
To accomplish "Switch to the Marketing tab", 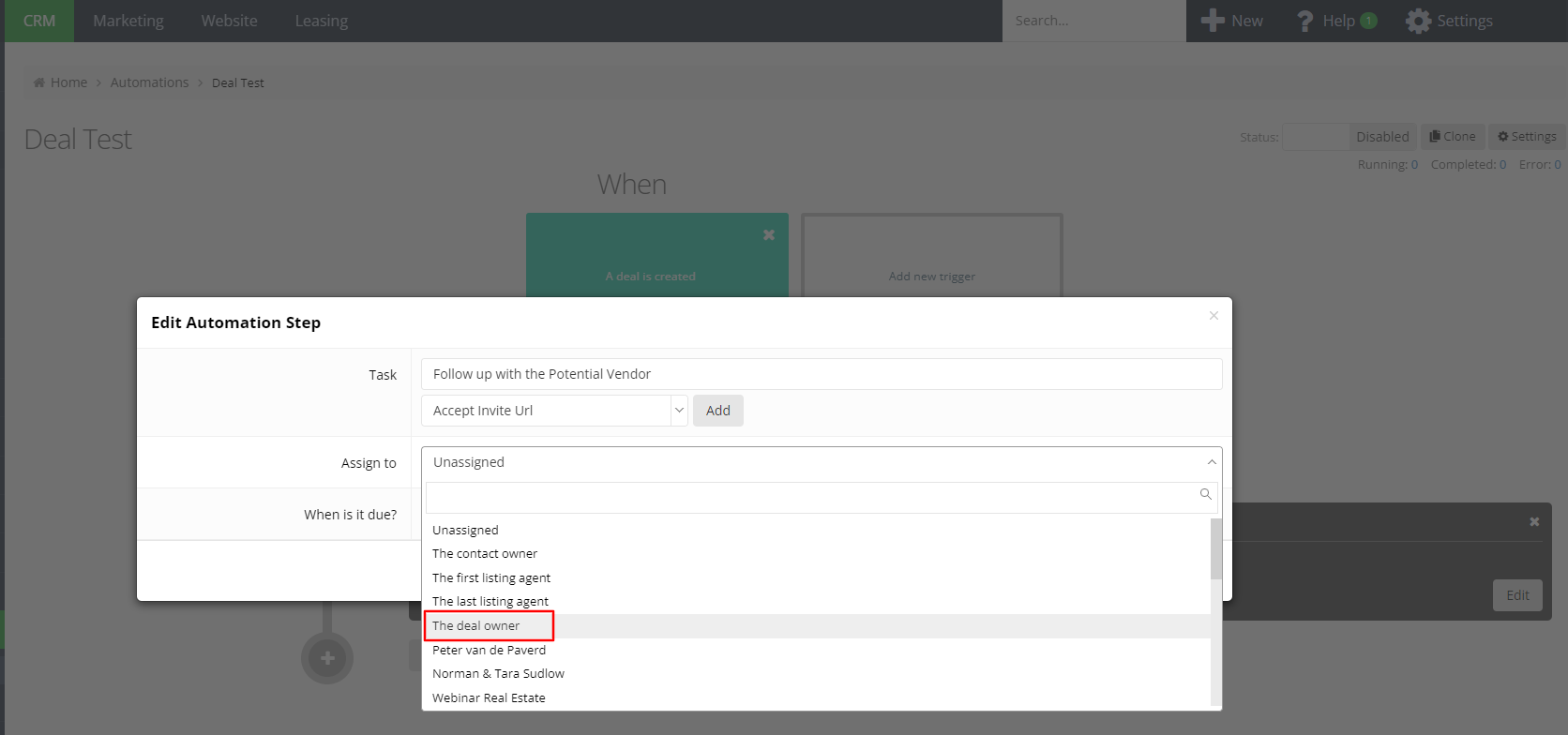I will point(128,21).
